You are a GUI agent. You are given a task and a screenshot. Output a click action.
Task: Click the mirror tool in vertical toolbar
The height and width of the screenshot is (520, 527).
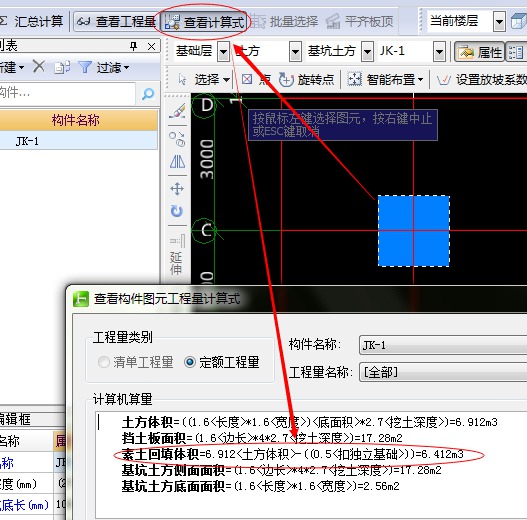177,162
